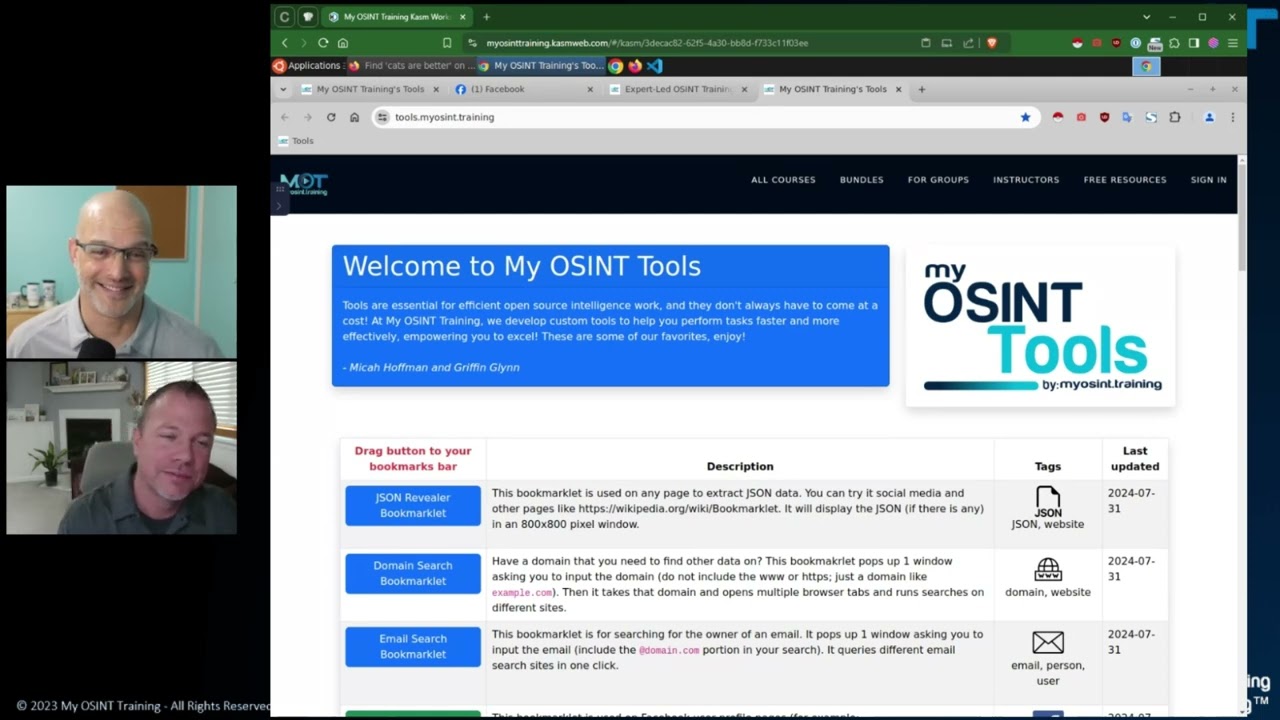Image resolution: width=1280 pixels, height=720 pixels.
Task: Open the inner Chrome profile icon
Action: 1209,117
